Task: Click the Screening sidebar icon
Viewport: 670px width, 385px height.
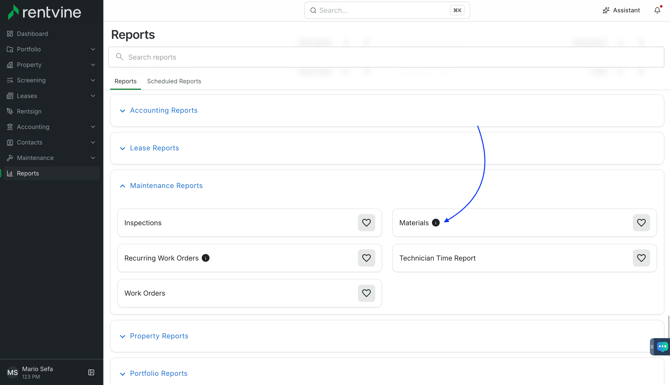Action: click(x=10, y=80)
